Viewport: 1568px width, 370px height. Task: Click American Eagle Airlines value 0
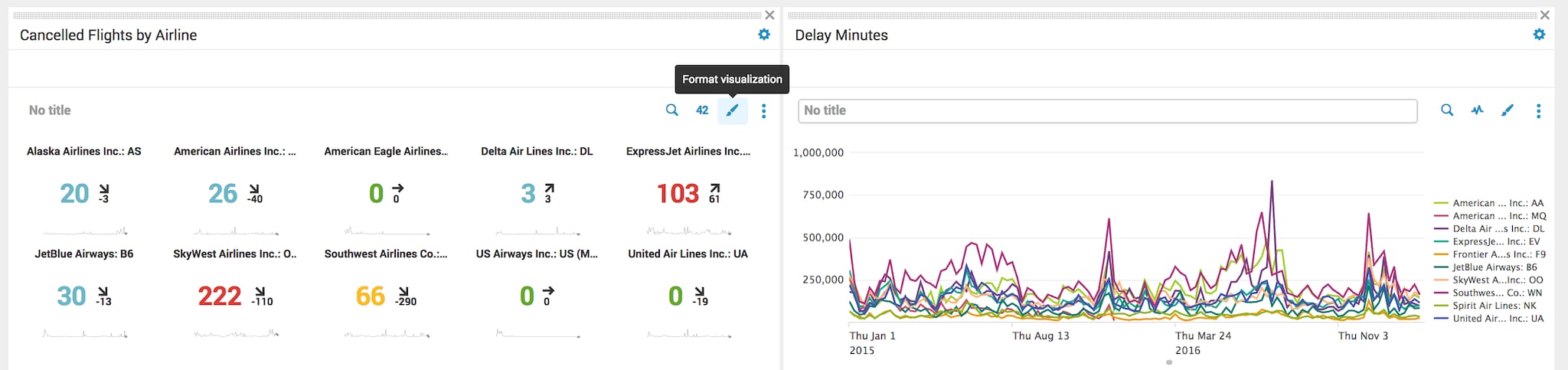376,194
